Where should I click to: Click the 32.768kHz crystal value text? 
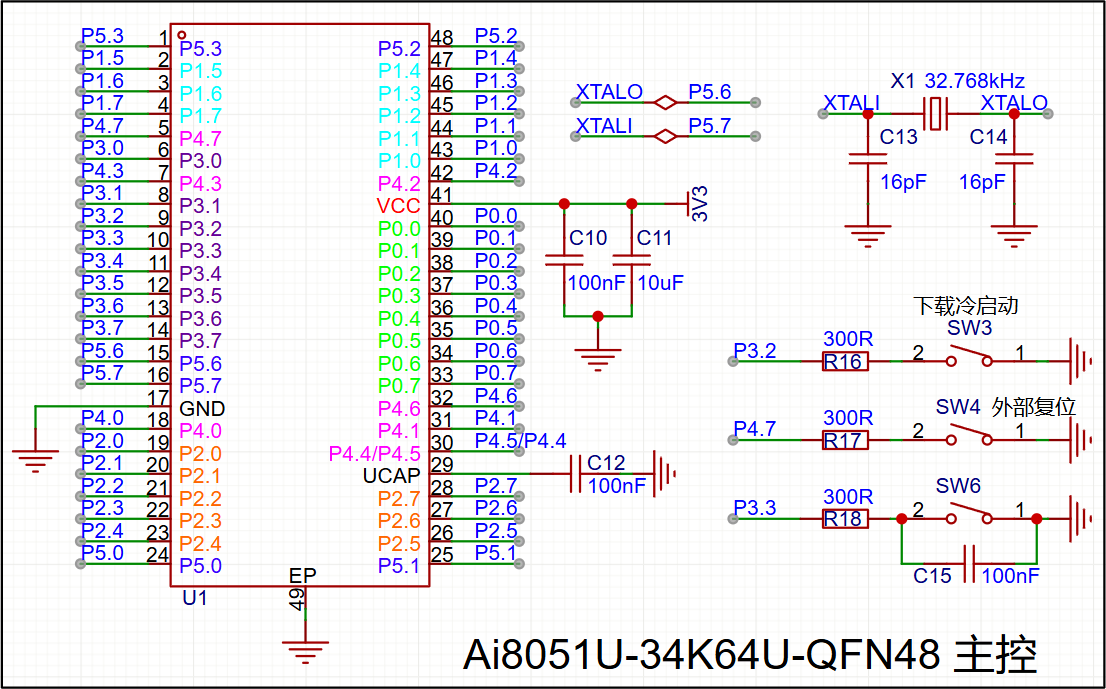click(975, 80)
